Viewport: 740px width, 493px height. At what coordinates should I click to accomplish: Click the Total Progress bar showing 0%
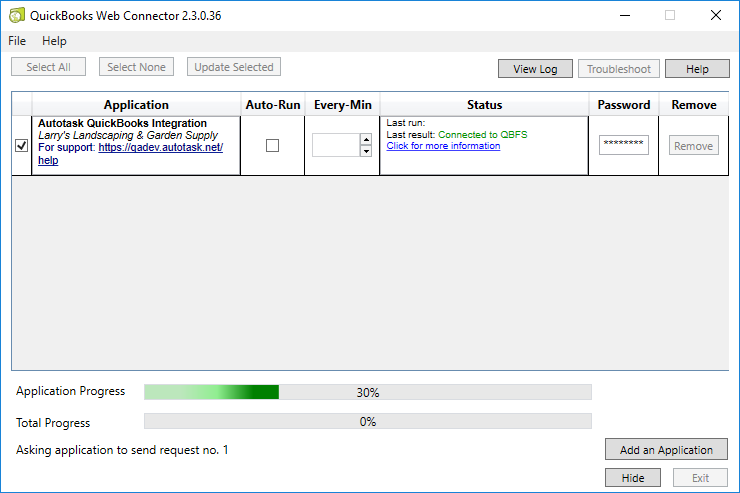tap(368, 421)
